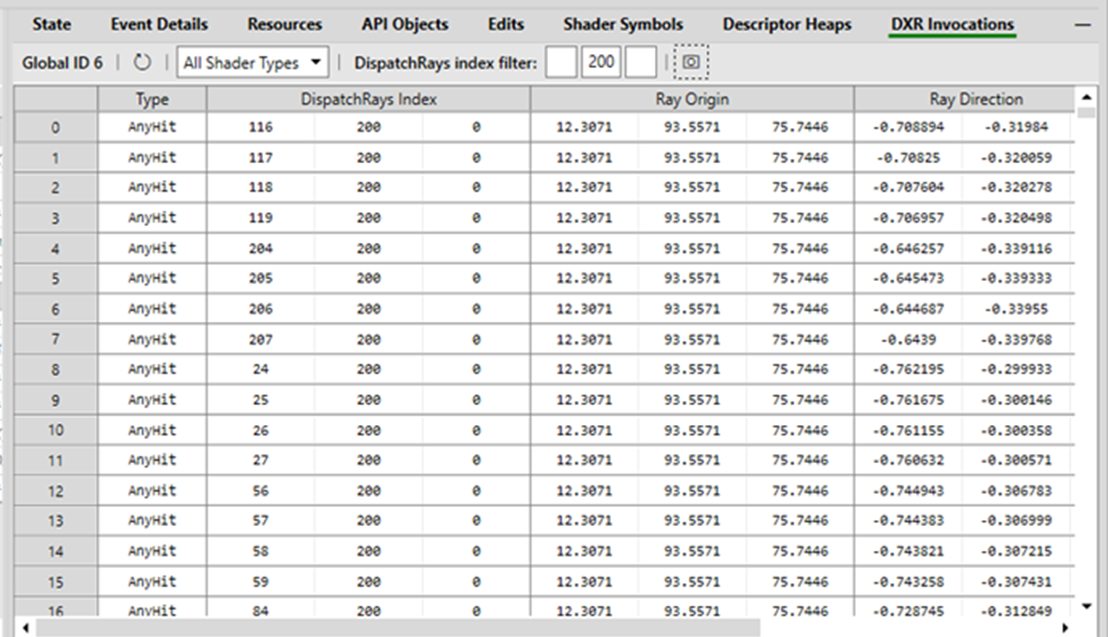Open the Event Details tab
Image resolution: width=1108 pixels, height=637 pixels.
pos(159,24)
